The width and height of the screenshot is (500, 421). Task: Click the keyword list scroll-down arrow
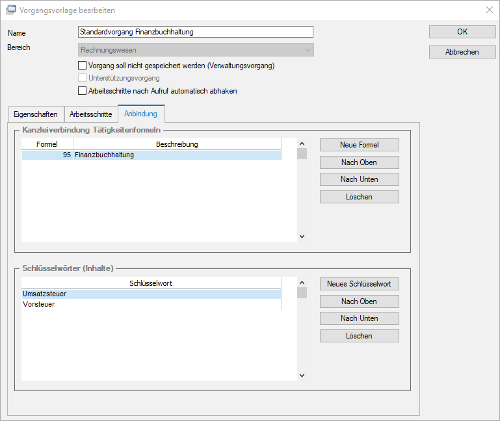(x=302, y=375)
